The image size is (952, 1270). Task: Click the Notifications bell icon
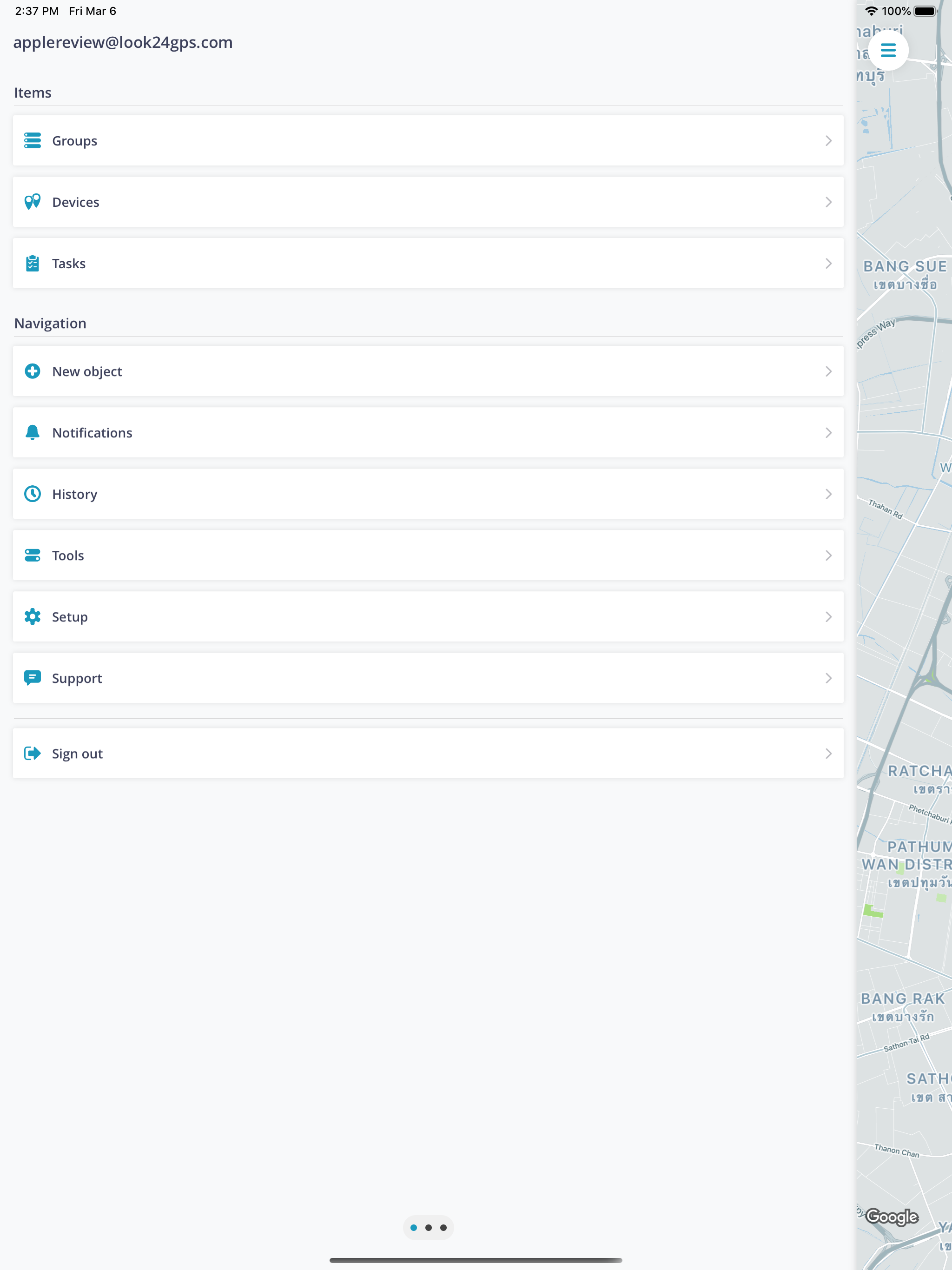(x=33, y=433)
